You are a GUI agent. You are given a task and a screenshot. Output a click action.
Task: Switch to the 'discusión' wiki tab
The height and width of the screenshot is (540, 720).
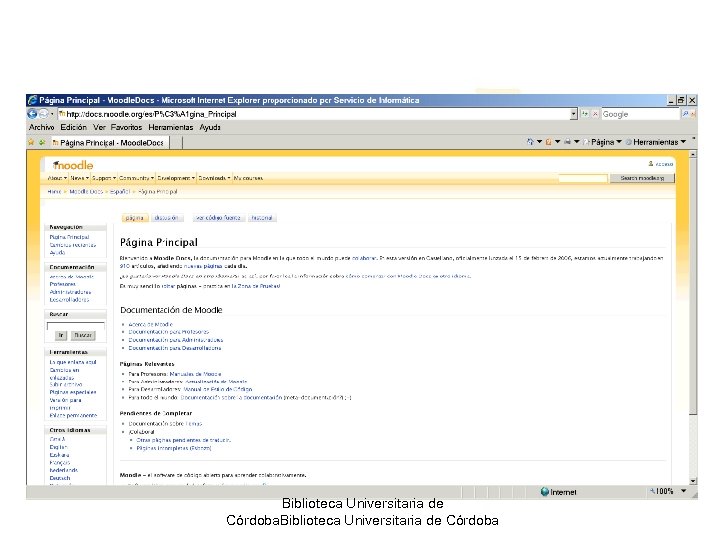166,218
